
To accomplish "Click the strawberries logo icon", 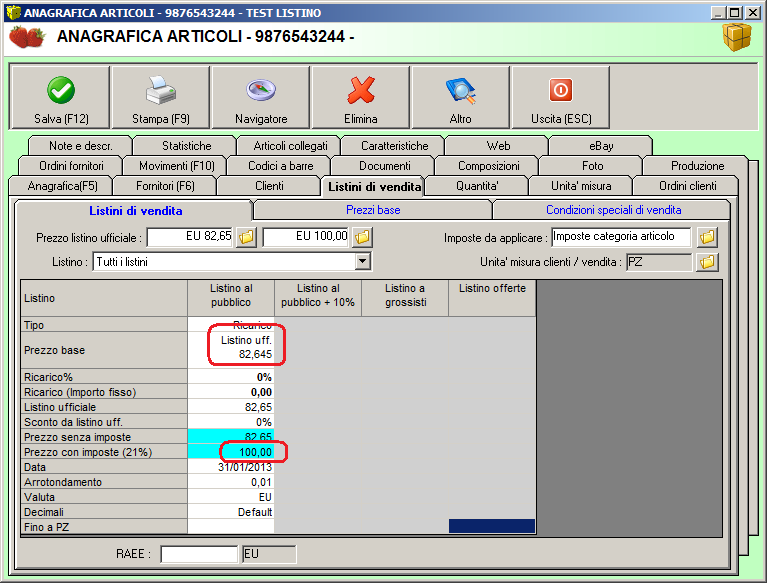I will point(27,37).
